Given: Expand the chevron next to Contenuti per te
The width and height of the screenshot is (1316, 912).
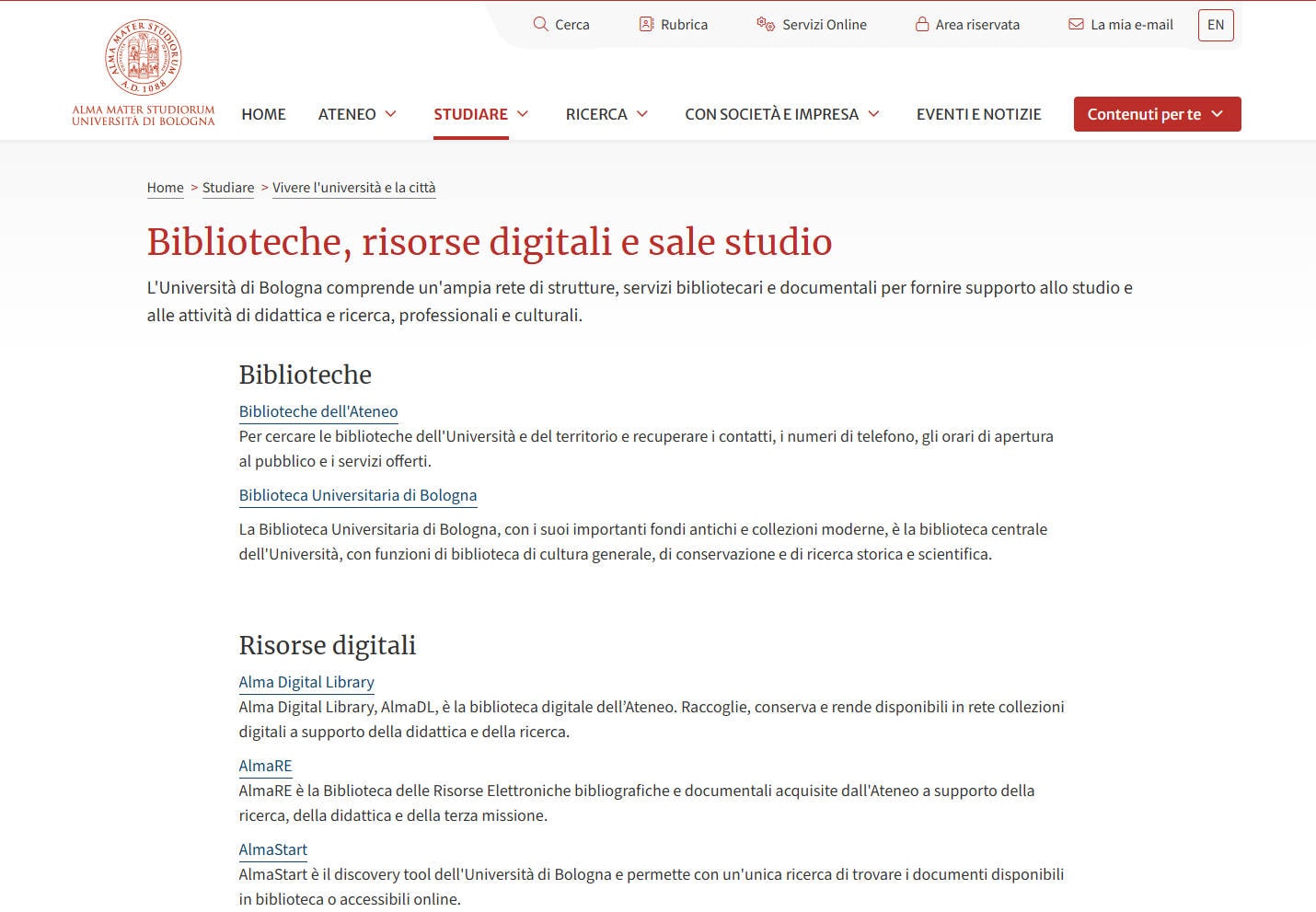Looking at the screenshot, I should click(x=1218, y=114).
